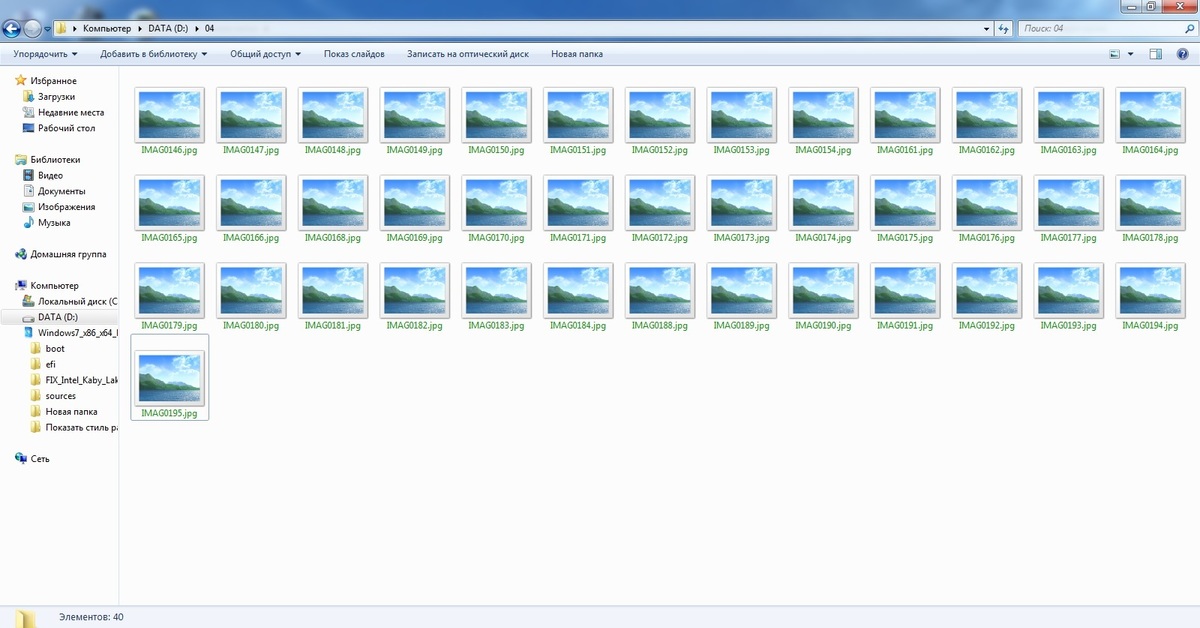This screenshot has width=1200, height=628.
Task: Start slideshow with Показ слайдов
Action: click(x=354, y=54)
